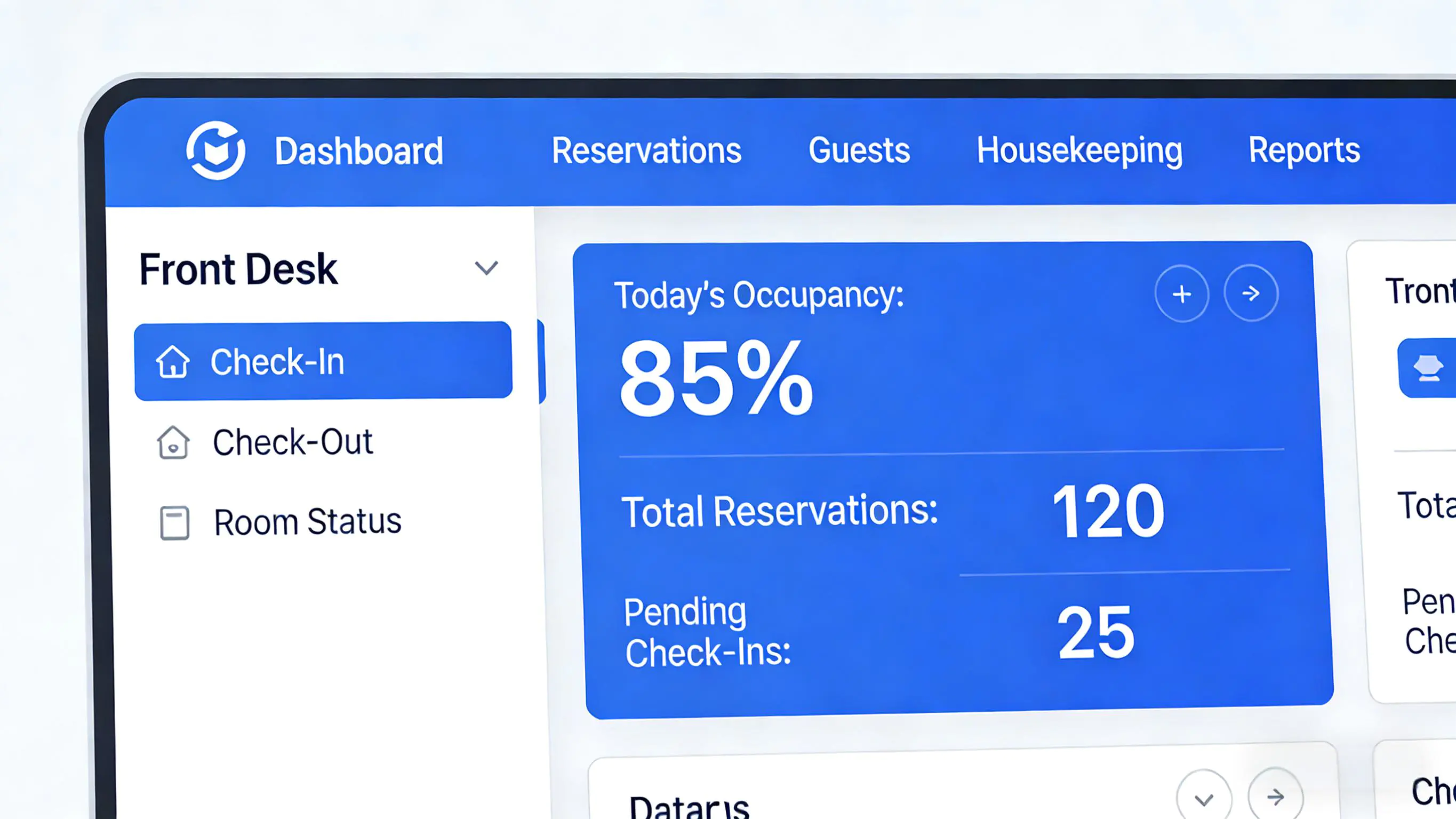Go to the Guests tab
The width and height of the screenshot is (1456, 819).
859,150
